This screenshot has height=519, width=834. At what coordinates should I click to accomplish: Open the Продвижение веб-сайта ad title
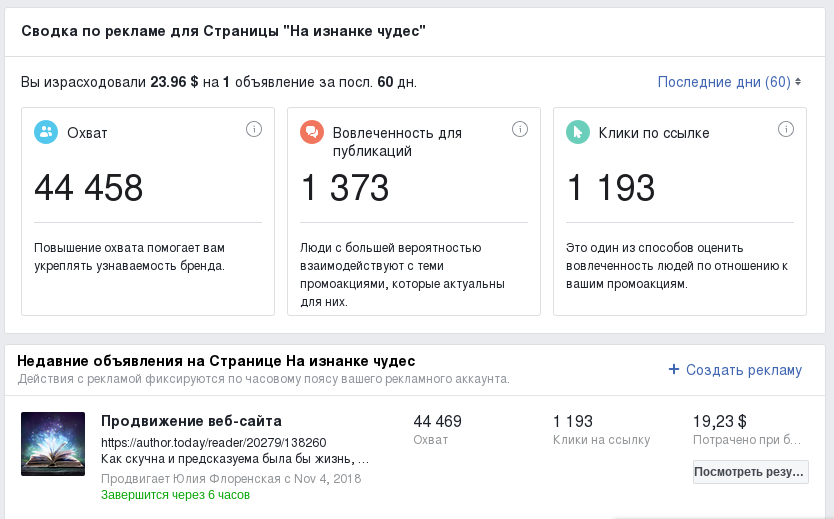click(191, 421)
